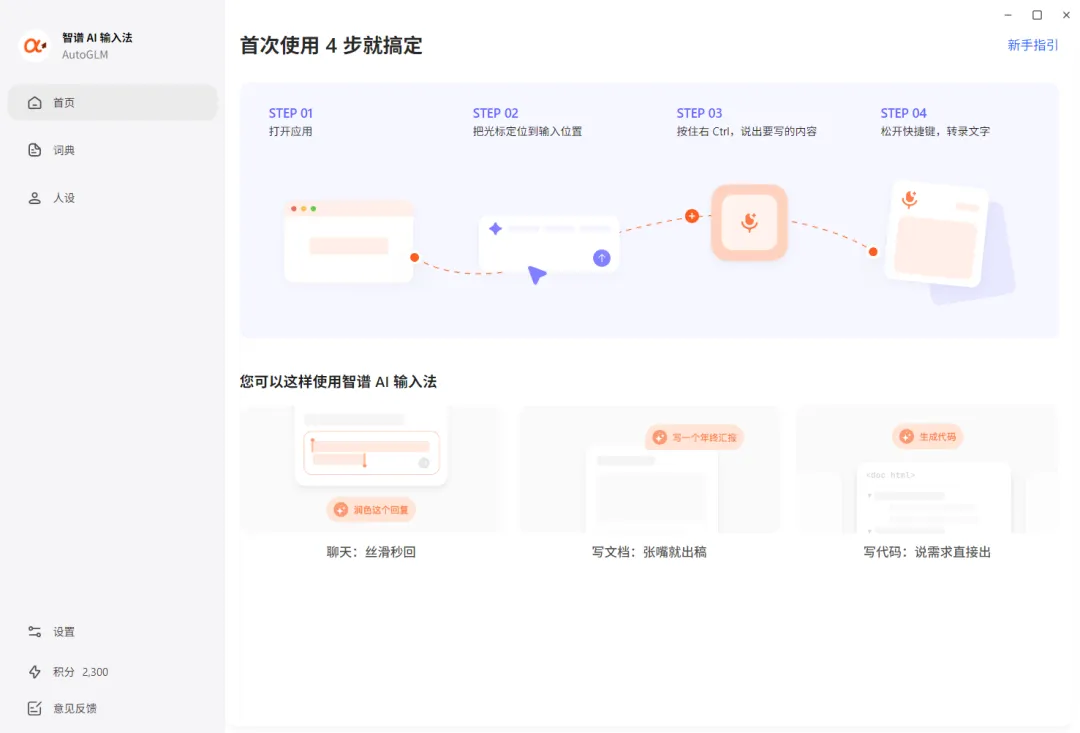Click the purple upload arrow in STEP 02
This screenshot has height=733, width=1080.
(x=601, y=258)
